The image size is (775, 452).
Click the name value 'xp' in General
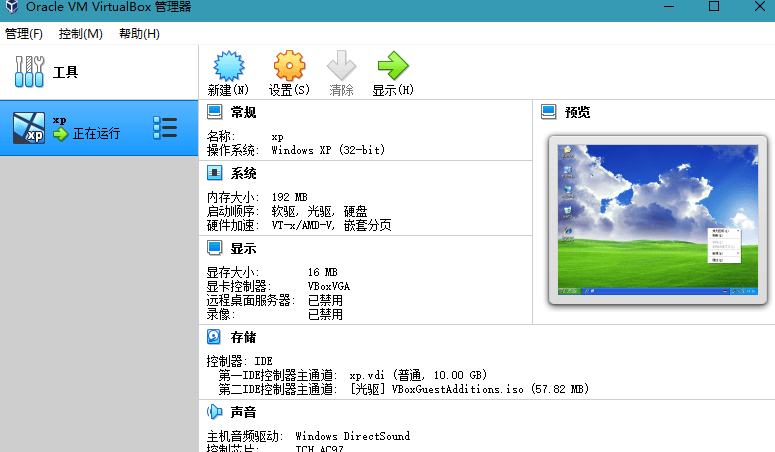point(277,136)
